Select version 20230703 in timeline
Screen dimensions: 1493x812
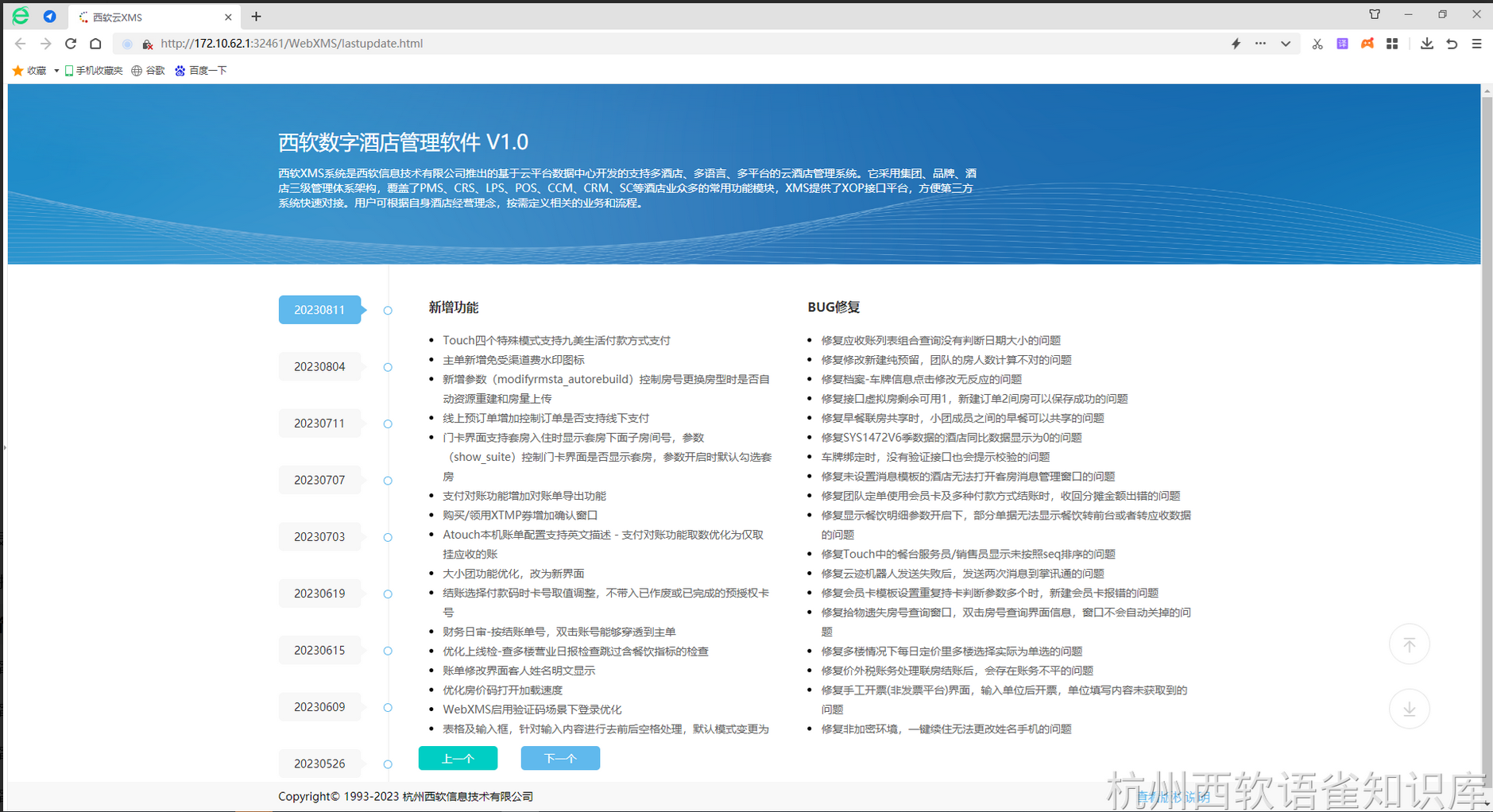pyautogui.click(x=319, y=537)
